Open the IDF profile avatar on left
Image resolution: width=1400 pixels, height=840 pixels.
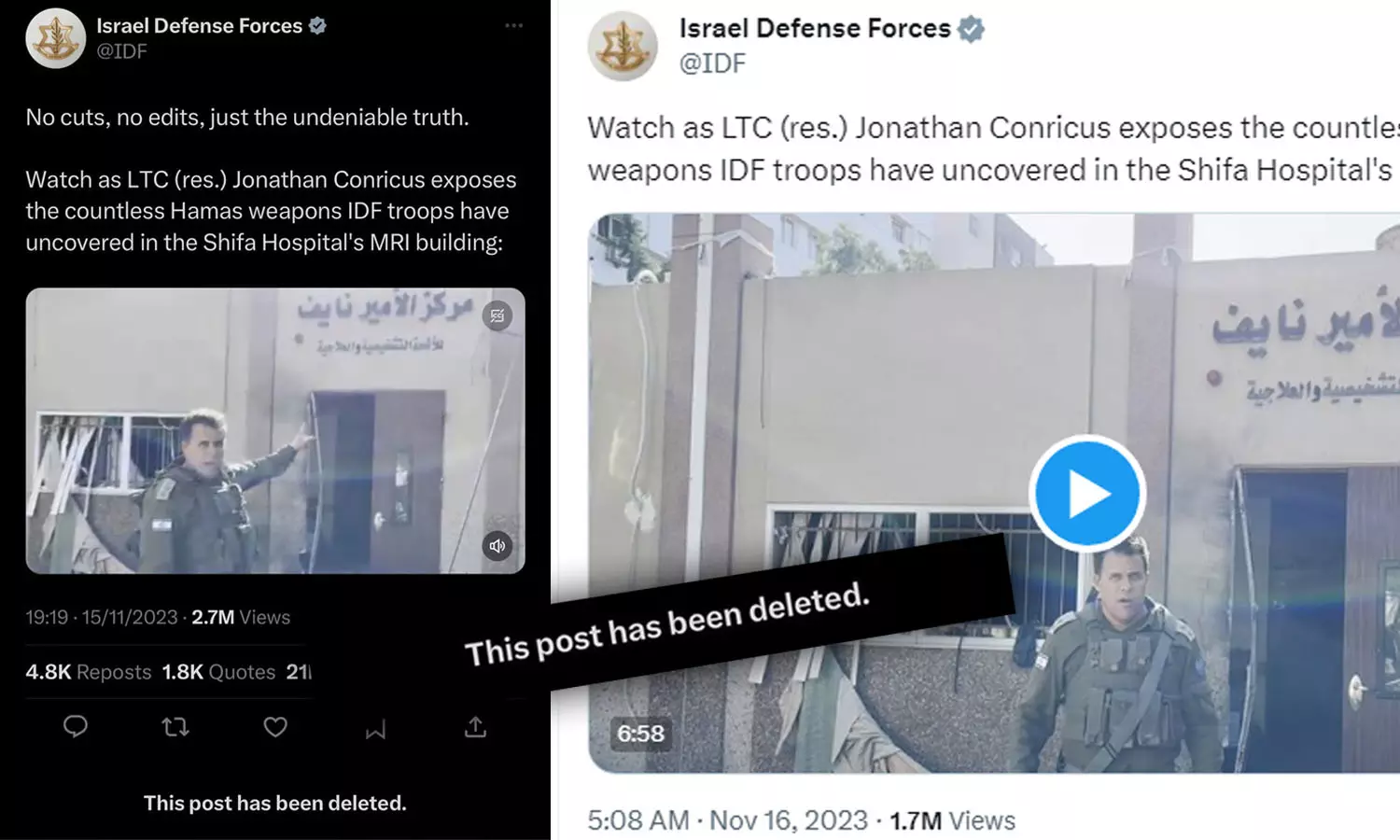pos(56,38)
